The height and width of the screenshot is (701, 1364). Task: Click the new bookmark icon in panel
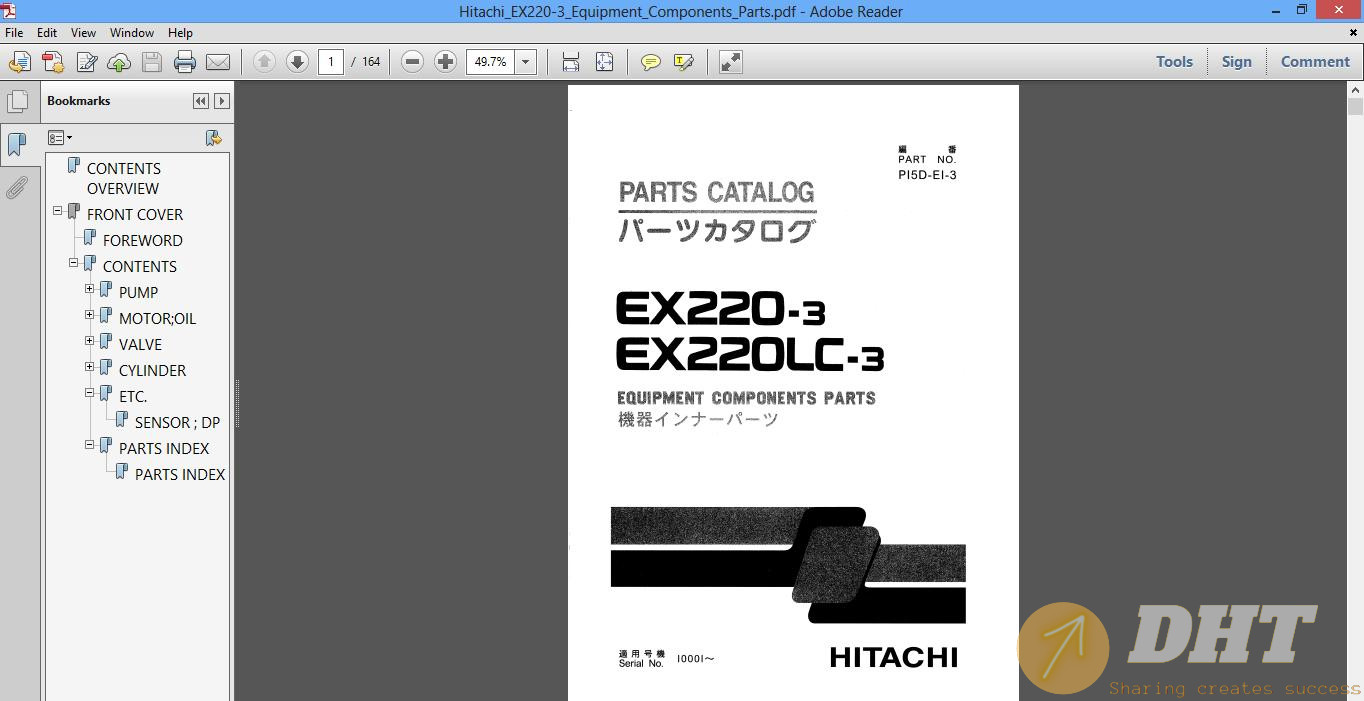click(213, 138)
